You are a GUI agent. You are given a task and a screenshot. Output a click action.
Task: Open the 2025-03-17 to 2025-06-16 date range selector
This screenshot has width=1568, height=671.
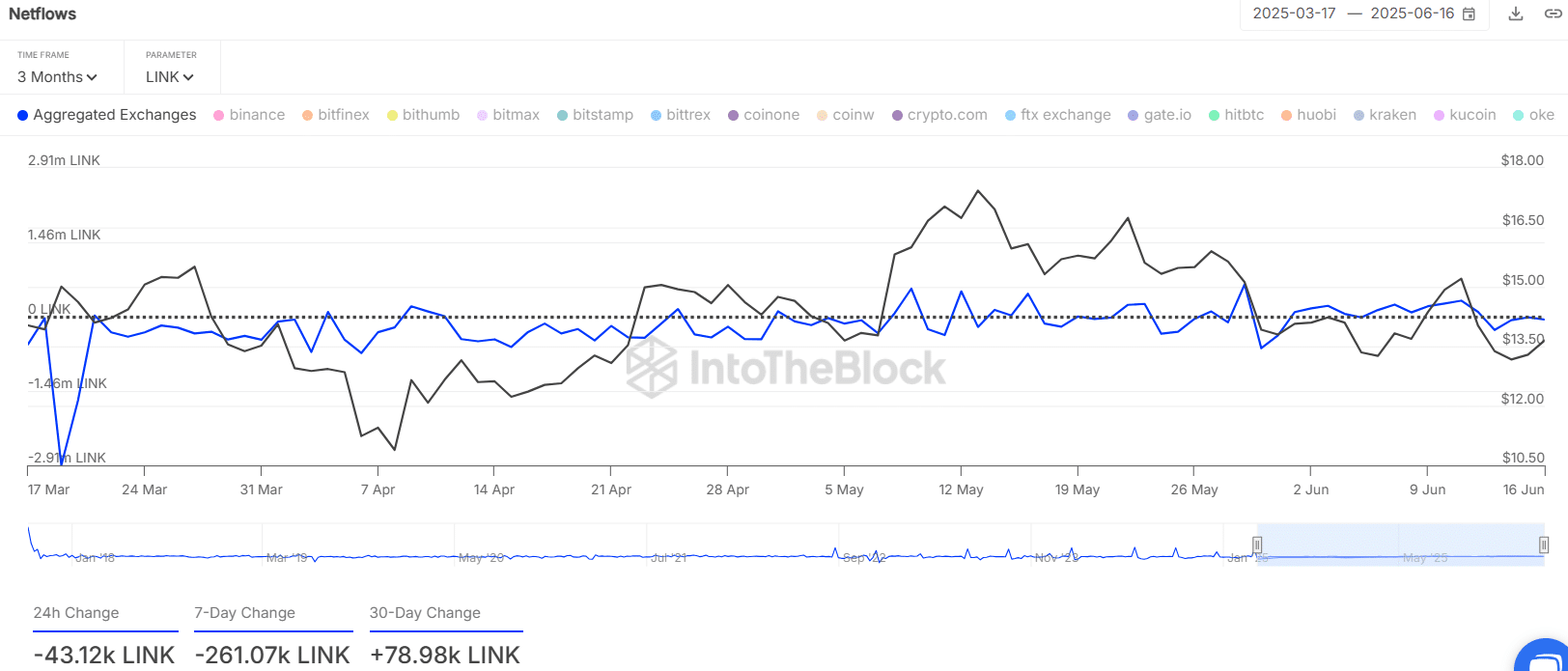(x=1353, y=14)
